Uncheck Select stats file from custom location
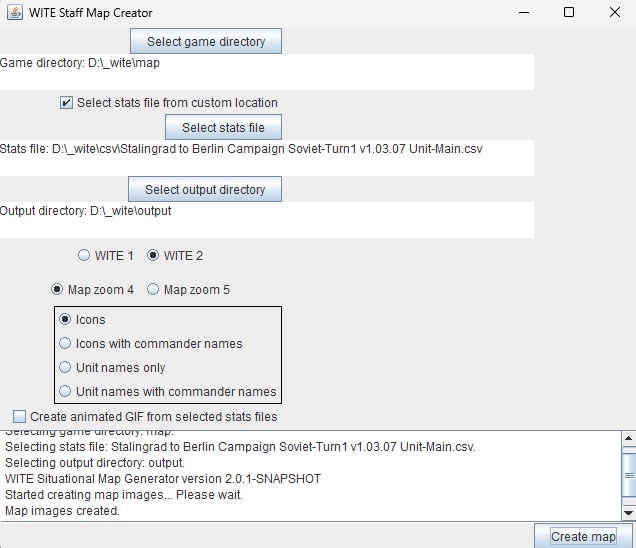The height and width of the screenshot is (548, 636). tap(67, 103)
